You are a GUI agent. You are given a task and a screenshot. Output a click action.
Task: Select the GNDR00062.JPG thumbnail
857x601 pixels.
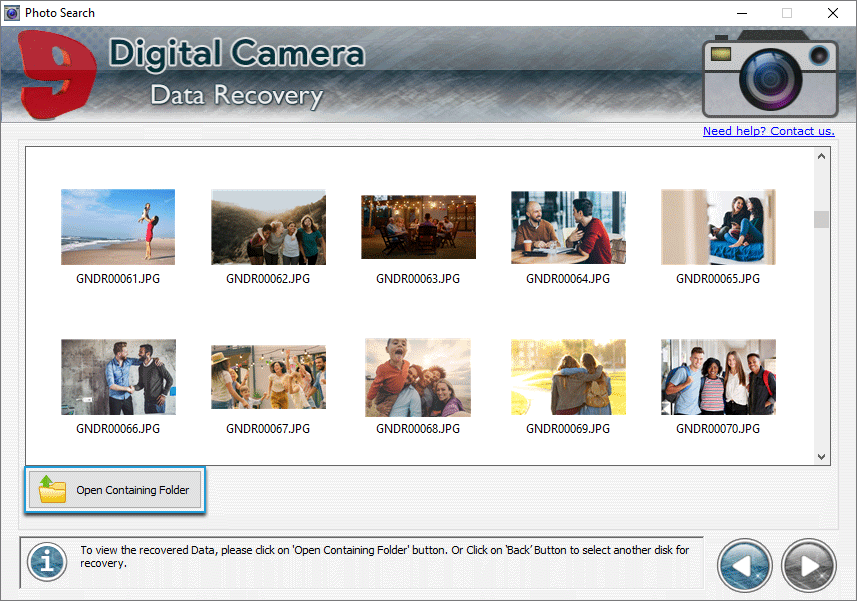(268, 227)
